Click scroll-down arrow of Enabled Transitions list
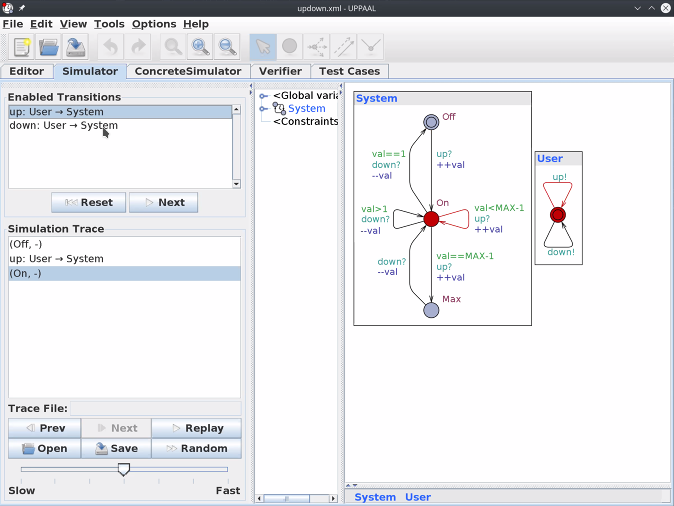The width and height of the screenshot is (674, 506). 236,184
